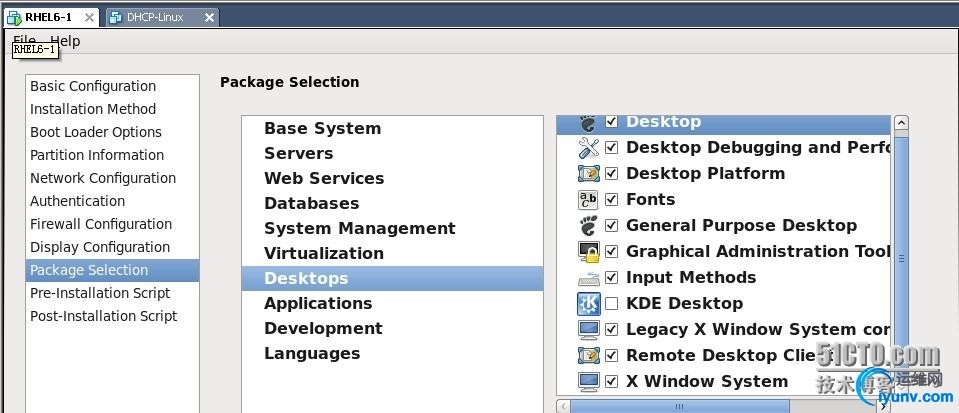The width and height of the screenshot is (959, 413).
Task: Select the Web Services category
Action: pos(392,179)
